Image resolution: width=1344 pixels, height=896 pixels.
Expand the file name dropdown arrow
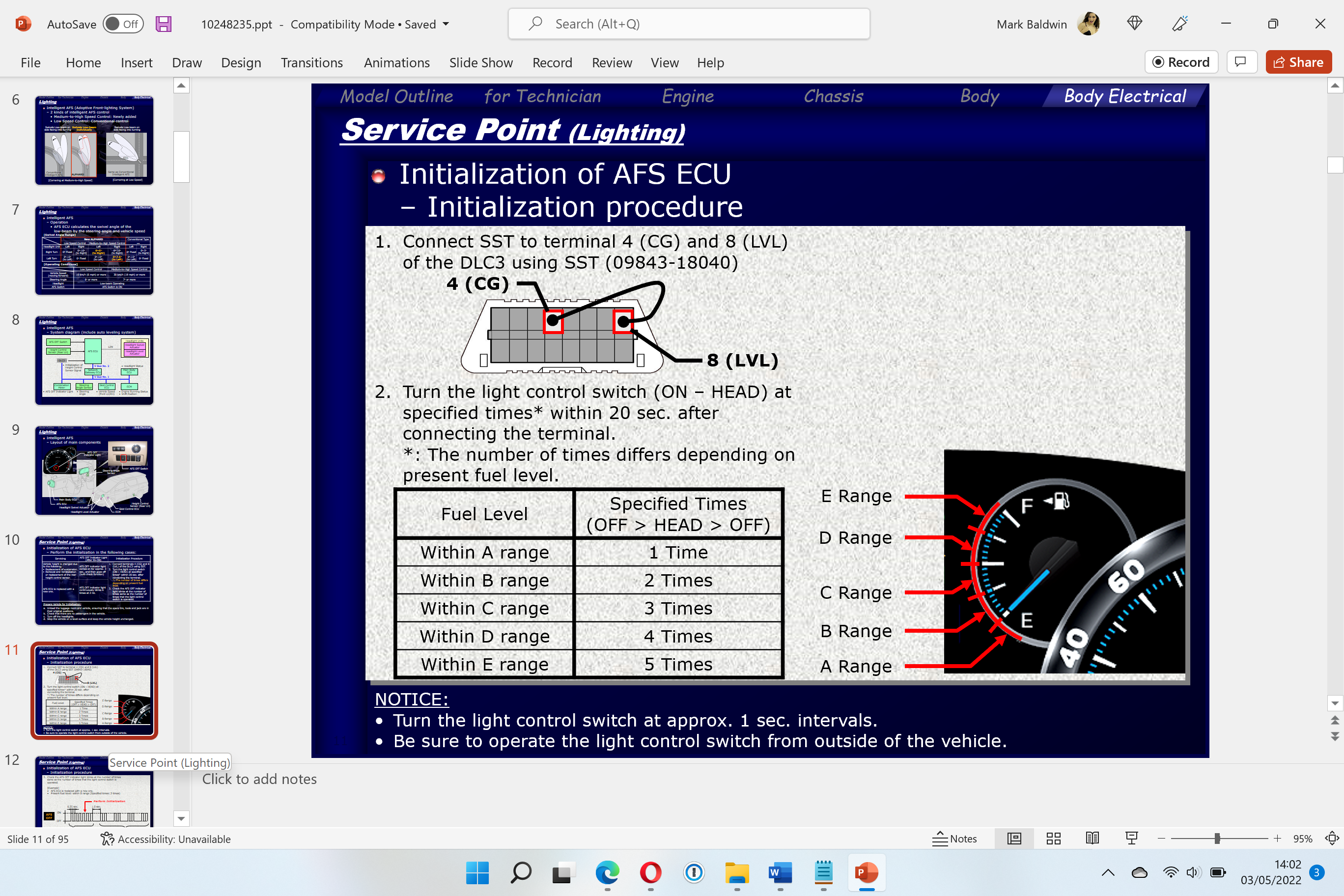(447, 24)
